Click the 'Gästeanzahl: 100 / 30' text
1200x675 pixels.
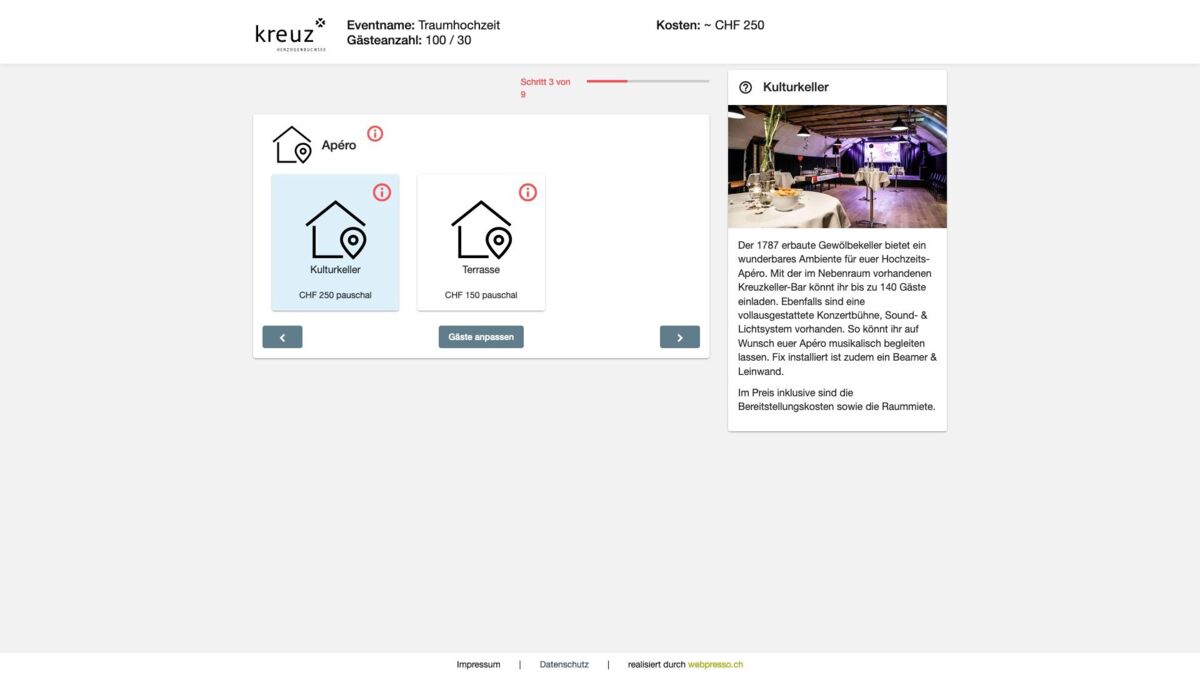[x=409, y=41]
